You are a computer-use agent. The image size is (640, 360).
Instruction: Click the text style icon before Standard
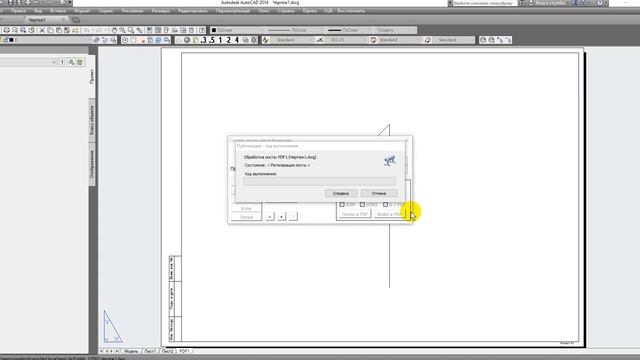[266, 40]
